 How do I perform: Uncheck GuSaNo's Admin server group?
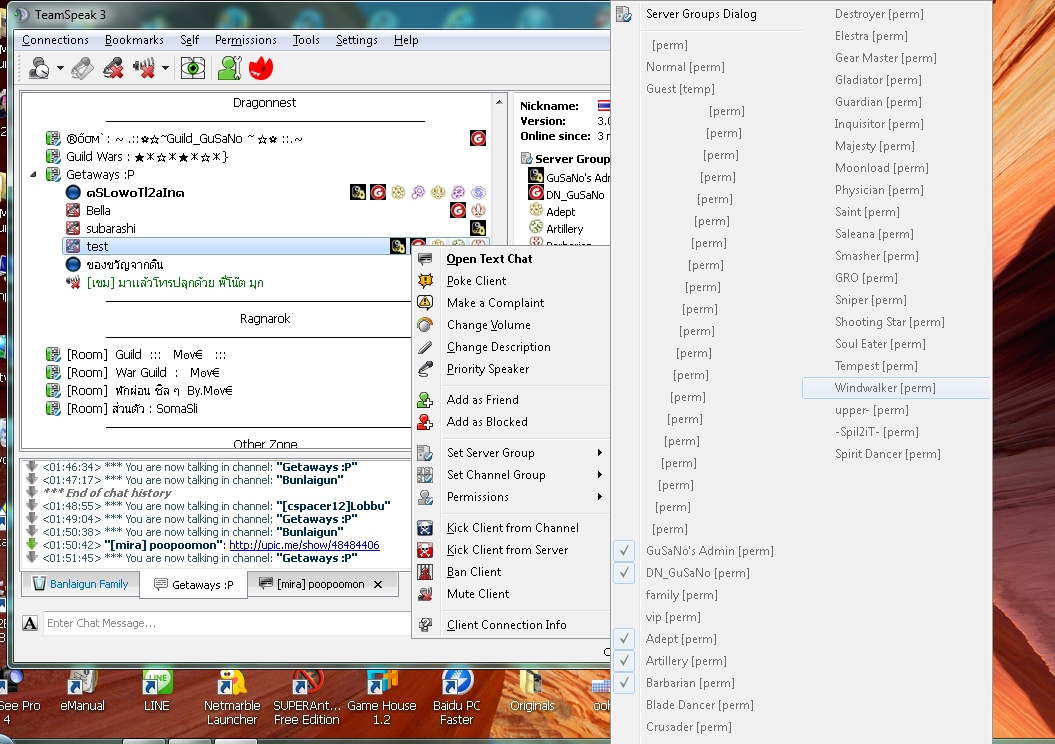tap(624, 551)
